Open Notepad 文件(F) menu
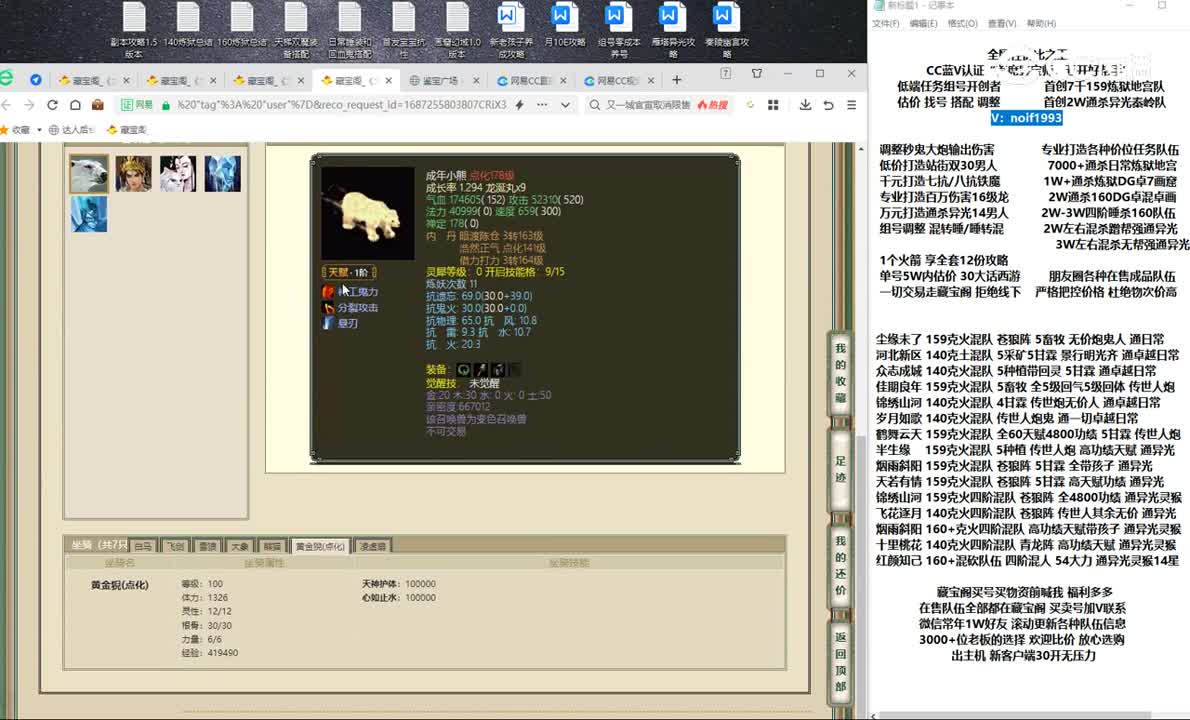 885,24
